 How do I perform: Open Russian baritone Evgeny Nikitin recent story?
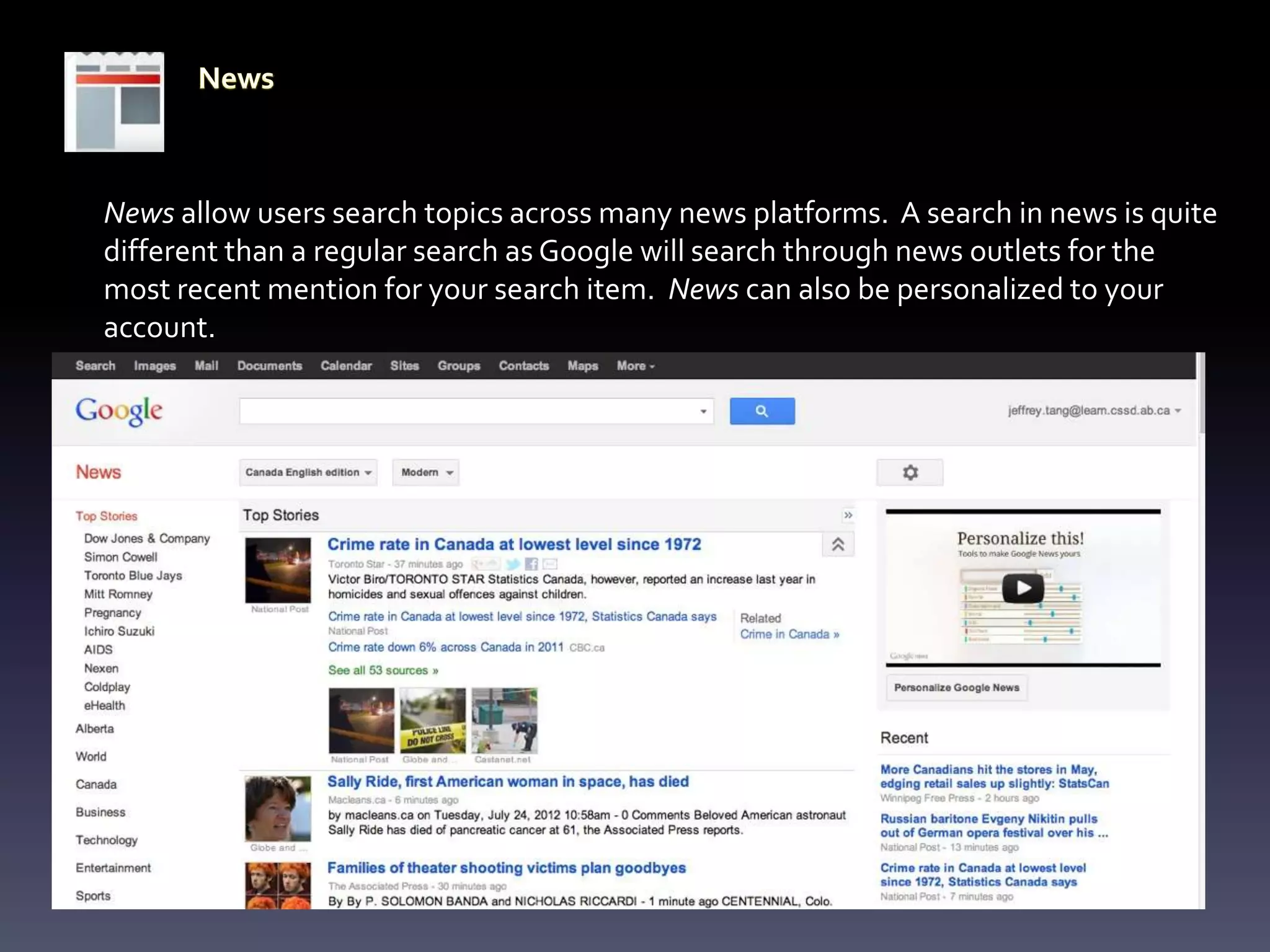pyautogui.click(x=994, y=826)
